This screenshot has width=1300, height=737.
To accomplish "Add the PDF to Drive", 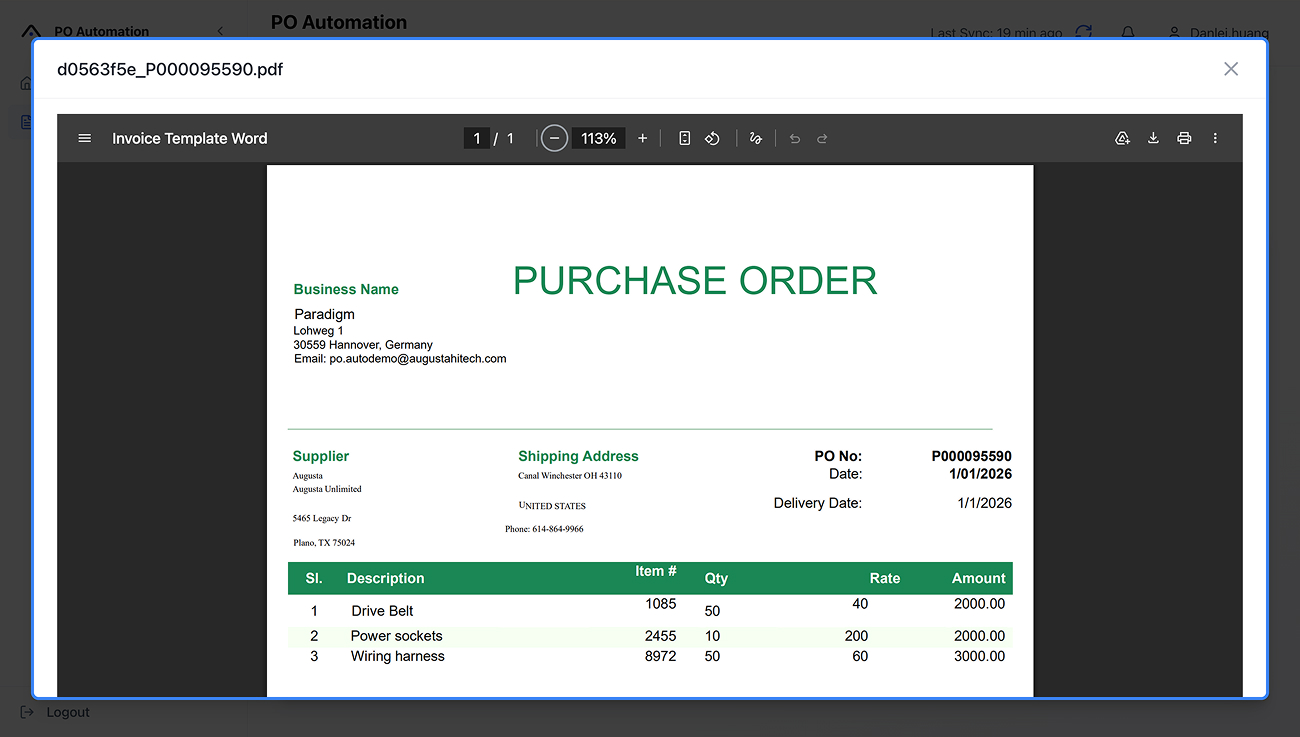I will (1122, 138).
